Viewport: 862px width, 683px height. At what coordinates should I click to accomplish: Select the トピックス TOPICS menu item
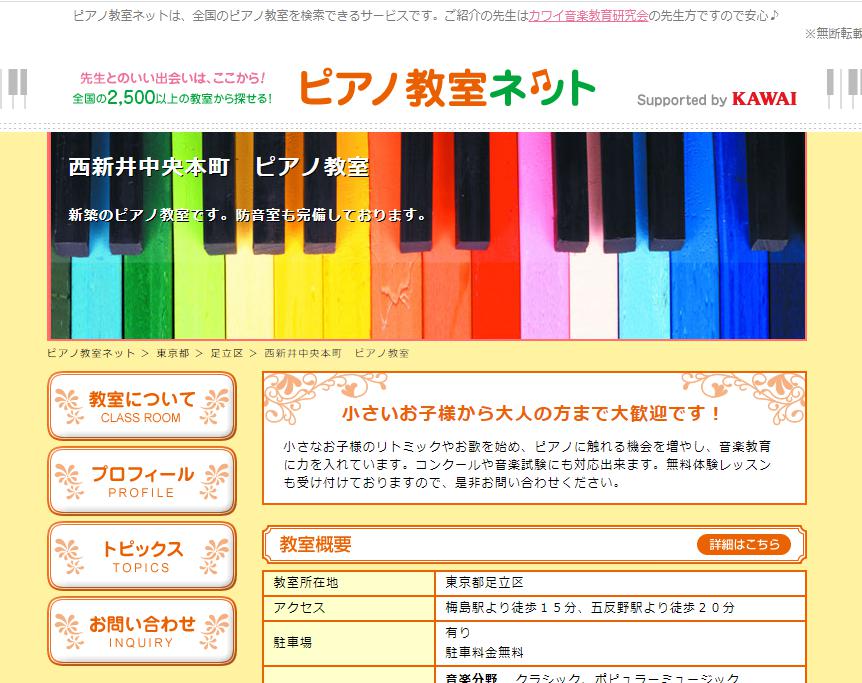pos(142,556)
